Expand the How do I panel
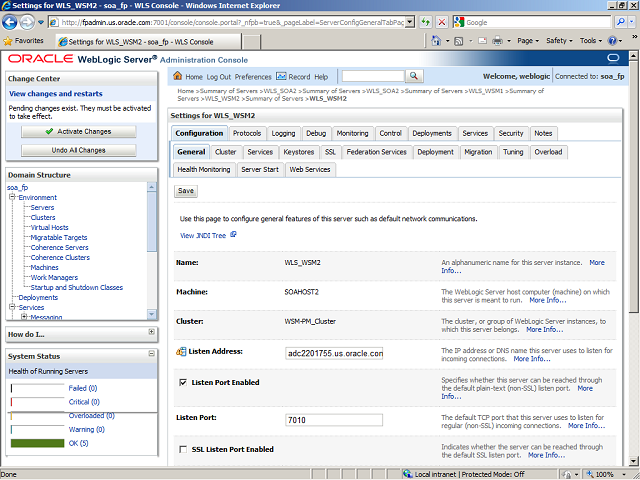Screen dimensions: 640x480 [151, 332]
